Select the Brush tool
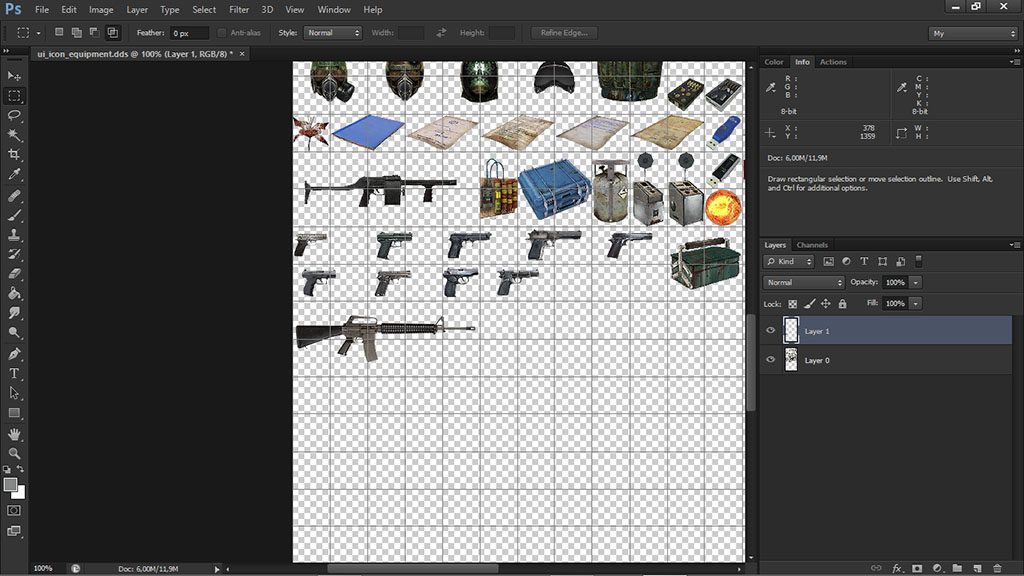 14,216
